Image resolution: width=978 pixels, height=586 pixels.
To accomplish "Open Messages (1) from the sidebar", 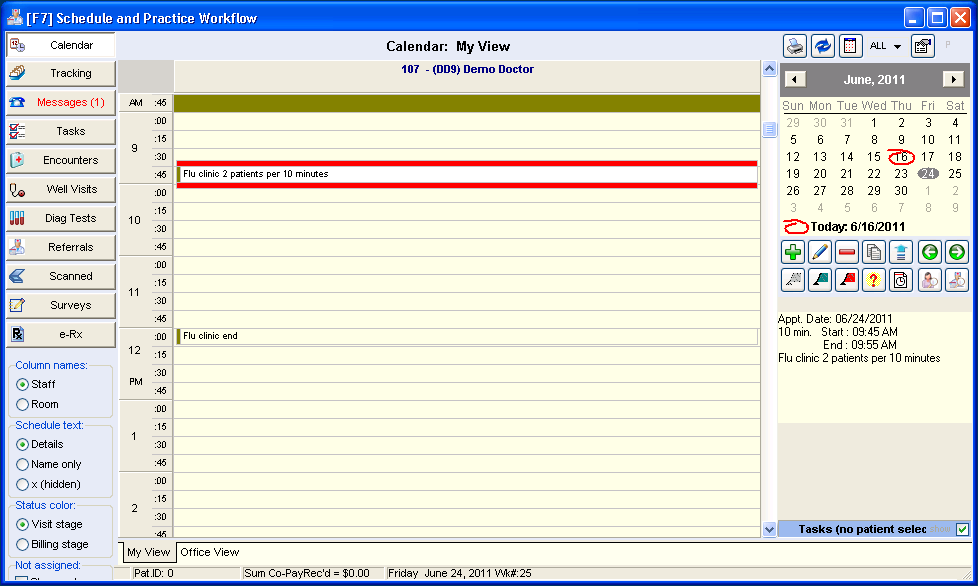I will click(61, 102).
